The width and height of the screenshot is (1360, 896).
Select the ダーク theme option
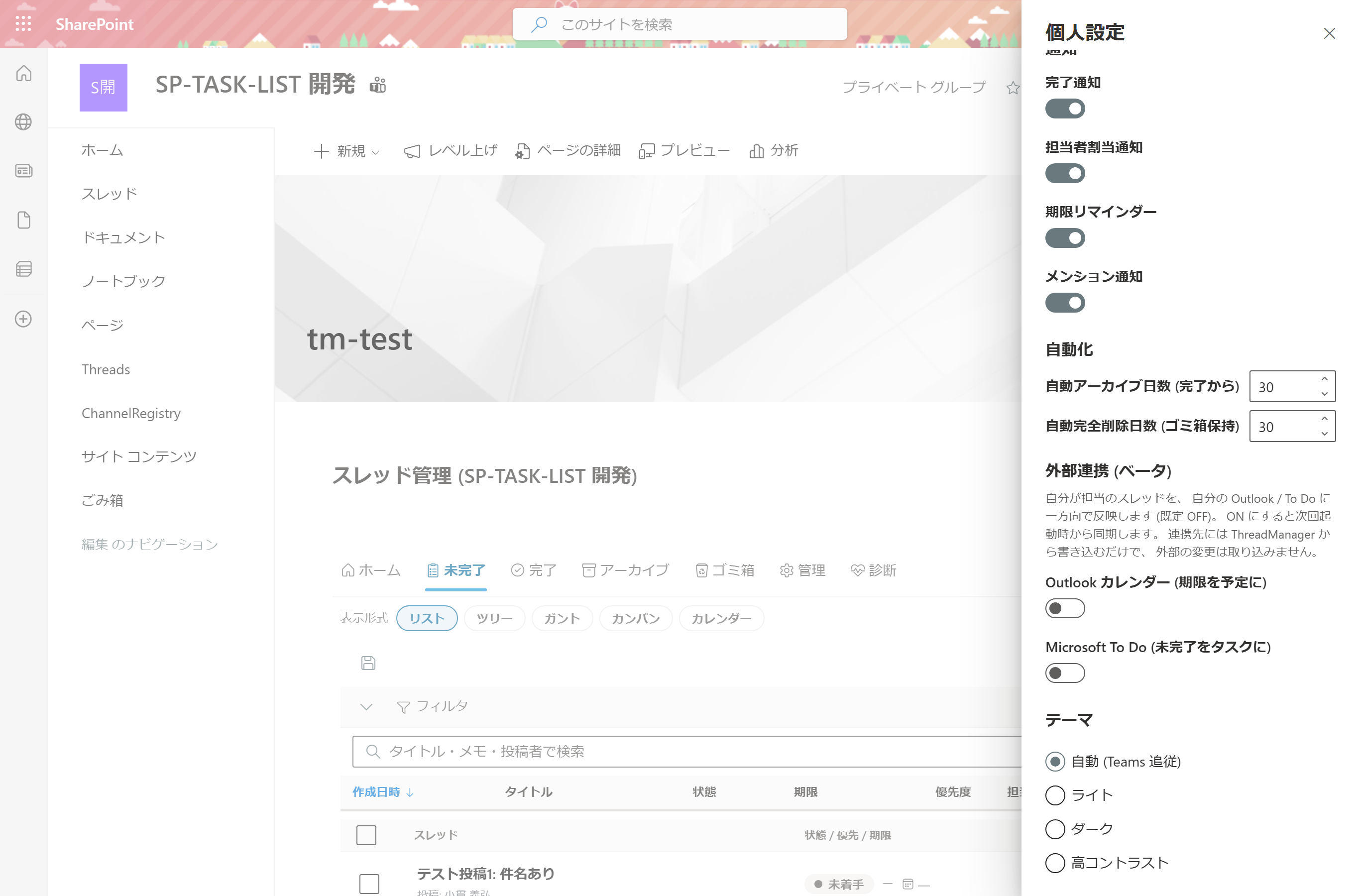point(1055,829)
